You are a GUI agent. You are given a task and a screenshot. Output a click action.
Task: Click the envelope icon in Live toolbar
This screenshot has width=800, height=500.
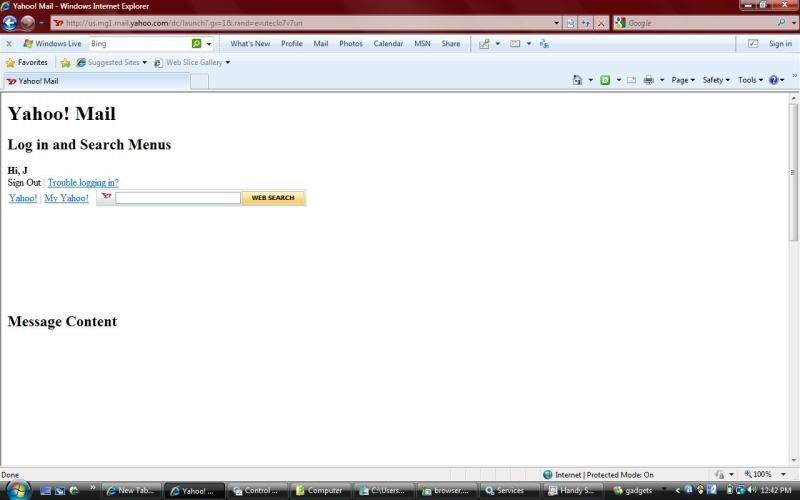pyautogui.click(x=515, y=44)
